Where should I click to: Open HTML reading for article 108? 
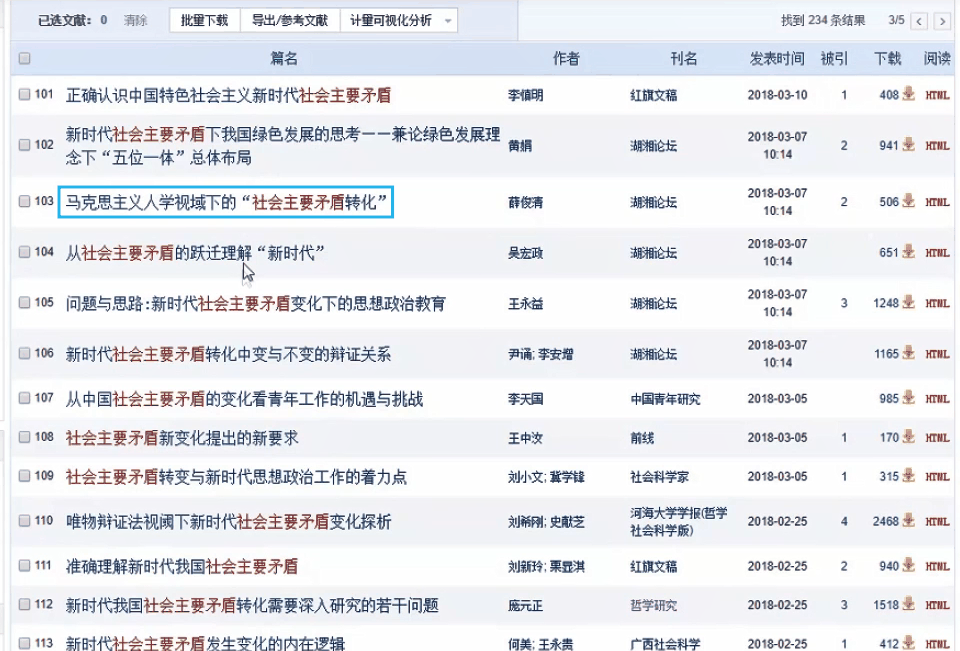[x=937, y=438]
